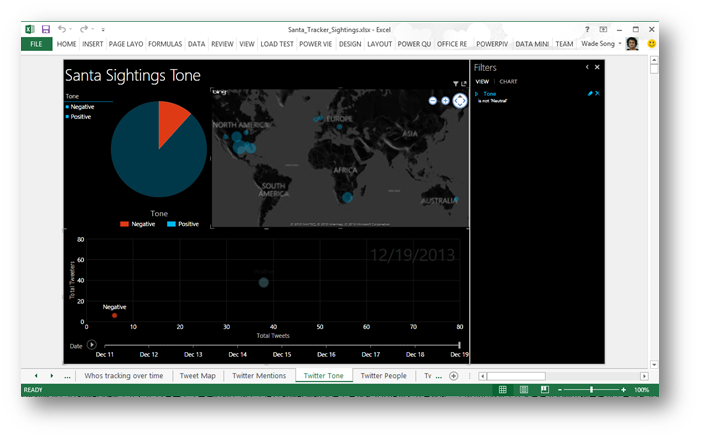701x439 pixels.
Task: Click the Tone filter name
Action: [490, 94]
